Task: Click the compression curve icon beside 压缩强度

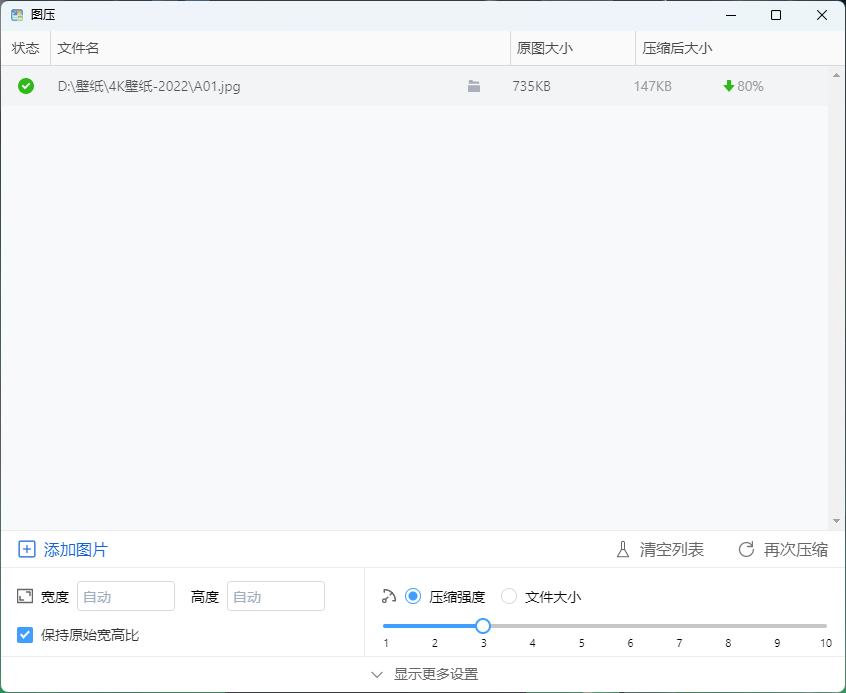Action: click(x=389, y=596)
